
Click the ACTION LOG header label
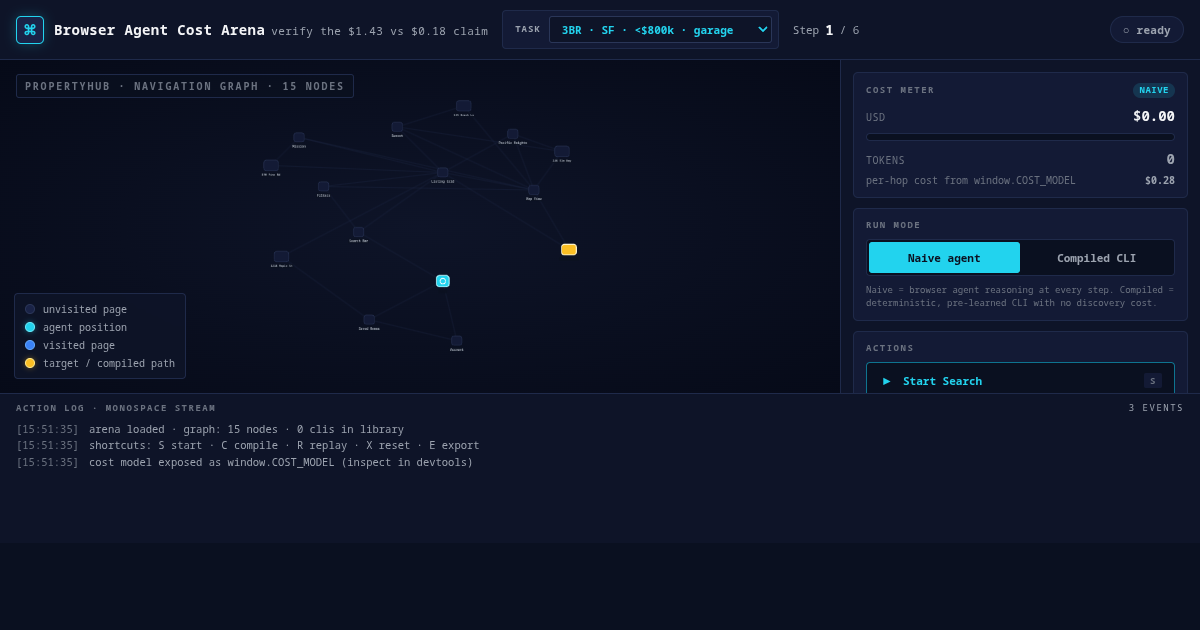click(116, 408)
